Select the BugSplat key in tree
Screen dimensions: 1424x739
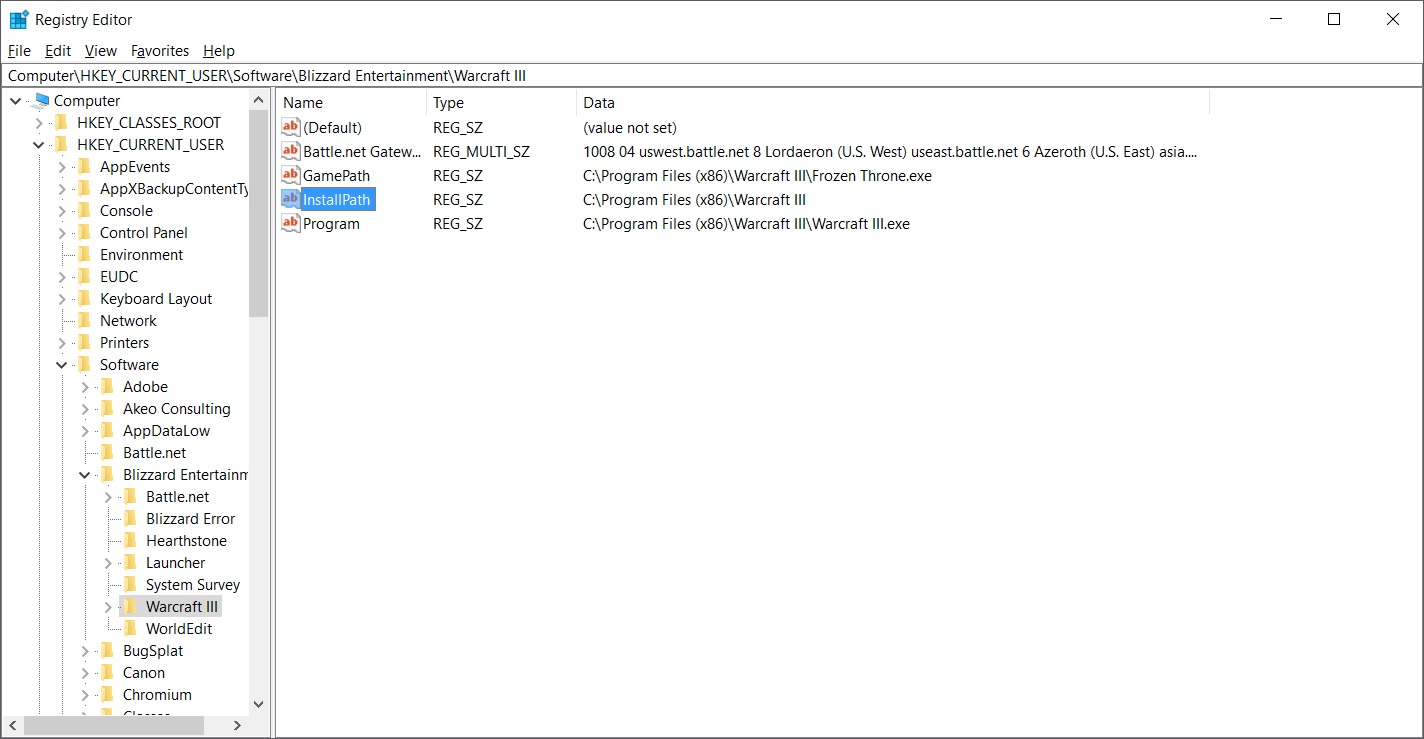pyautogui.click(x=153, y=650)
